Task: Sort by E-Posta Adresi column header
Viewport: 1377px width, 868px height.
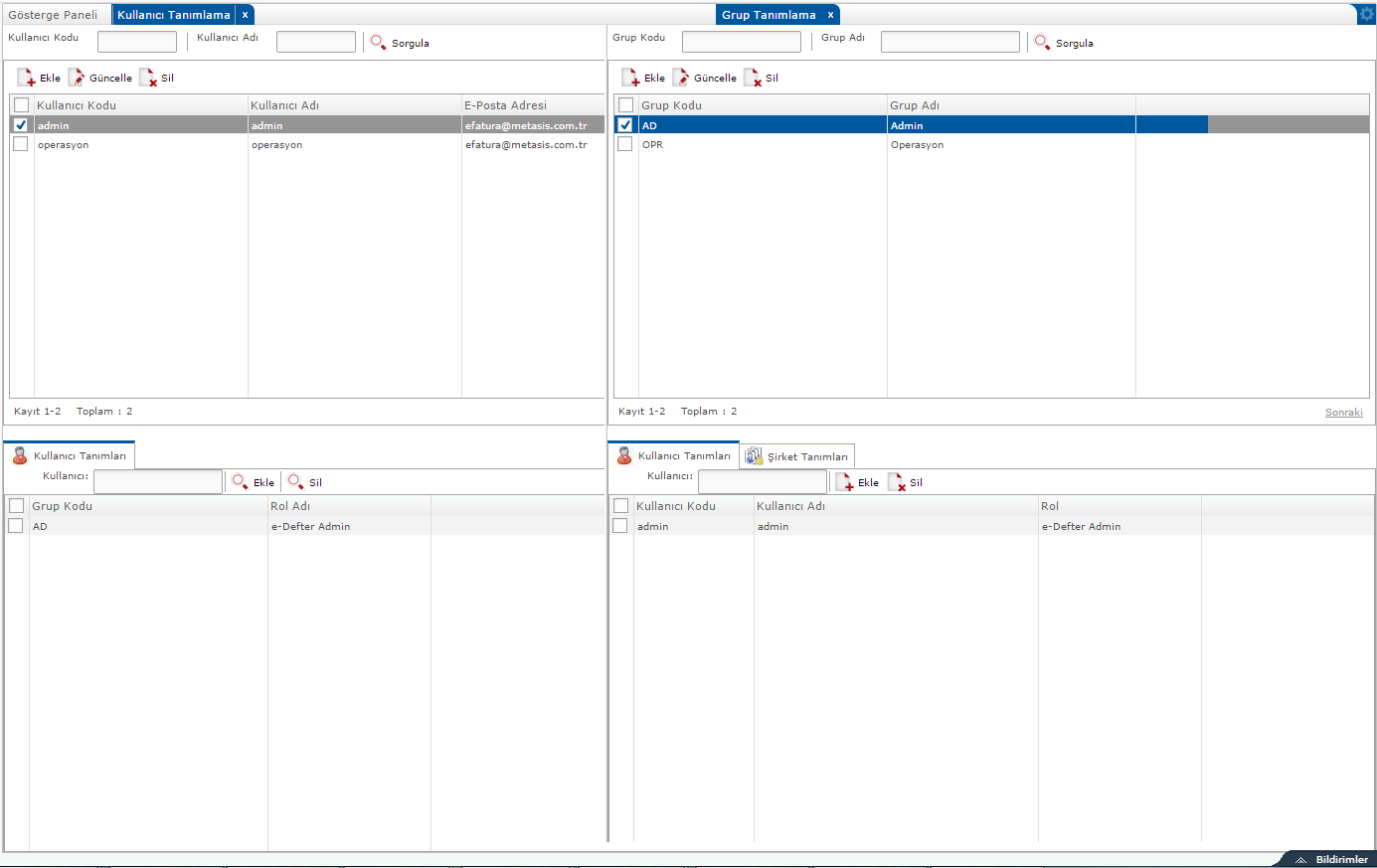Action: tap(533, 105)
